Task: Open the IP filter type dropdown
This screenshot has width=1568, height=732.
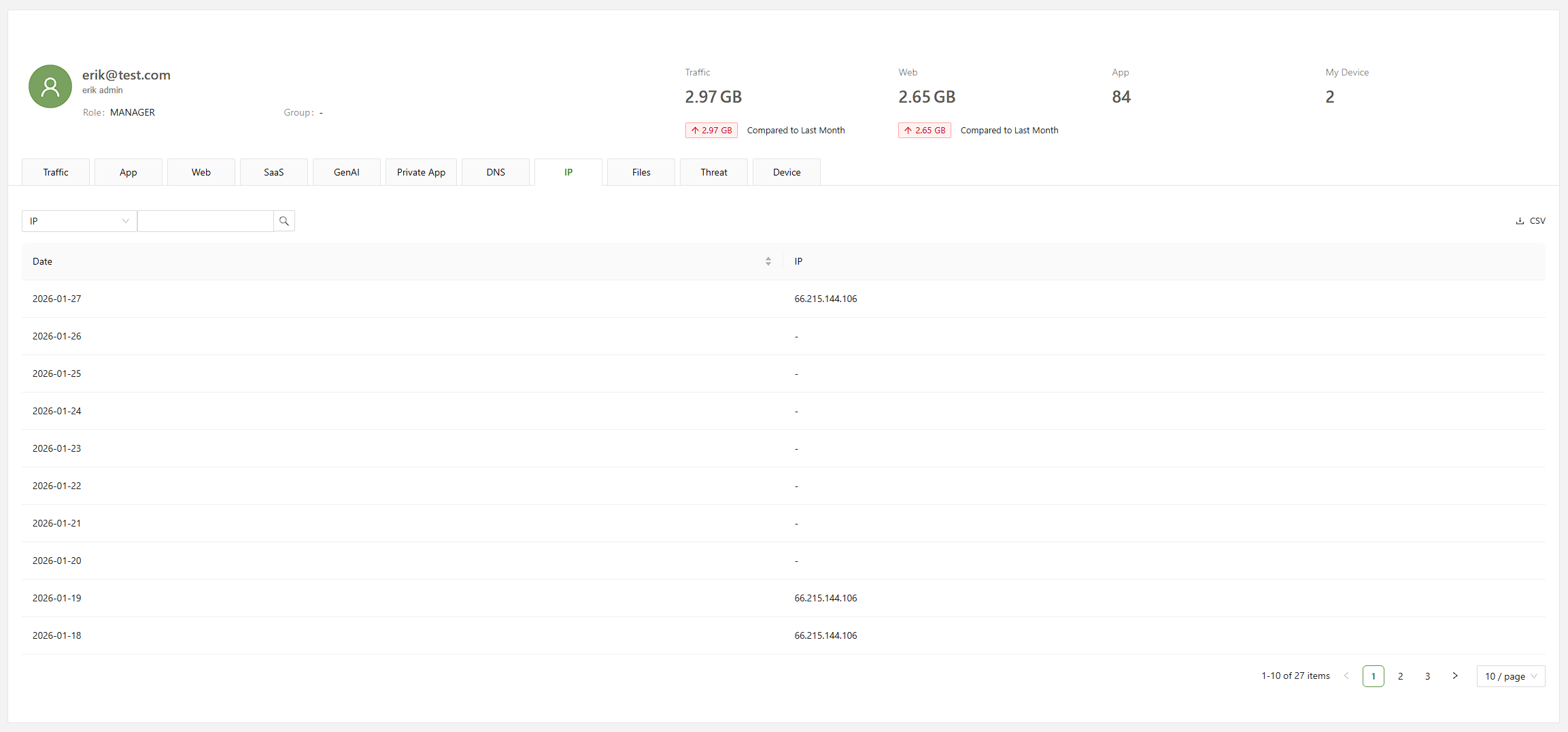Action: (x=79, y=221)
